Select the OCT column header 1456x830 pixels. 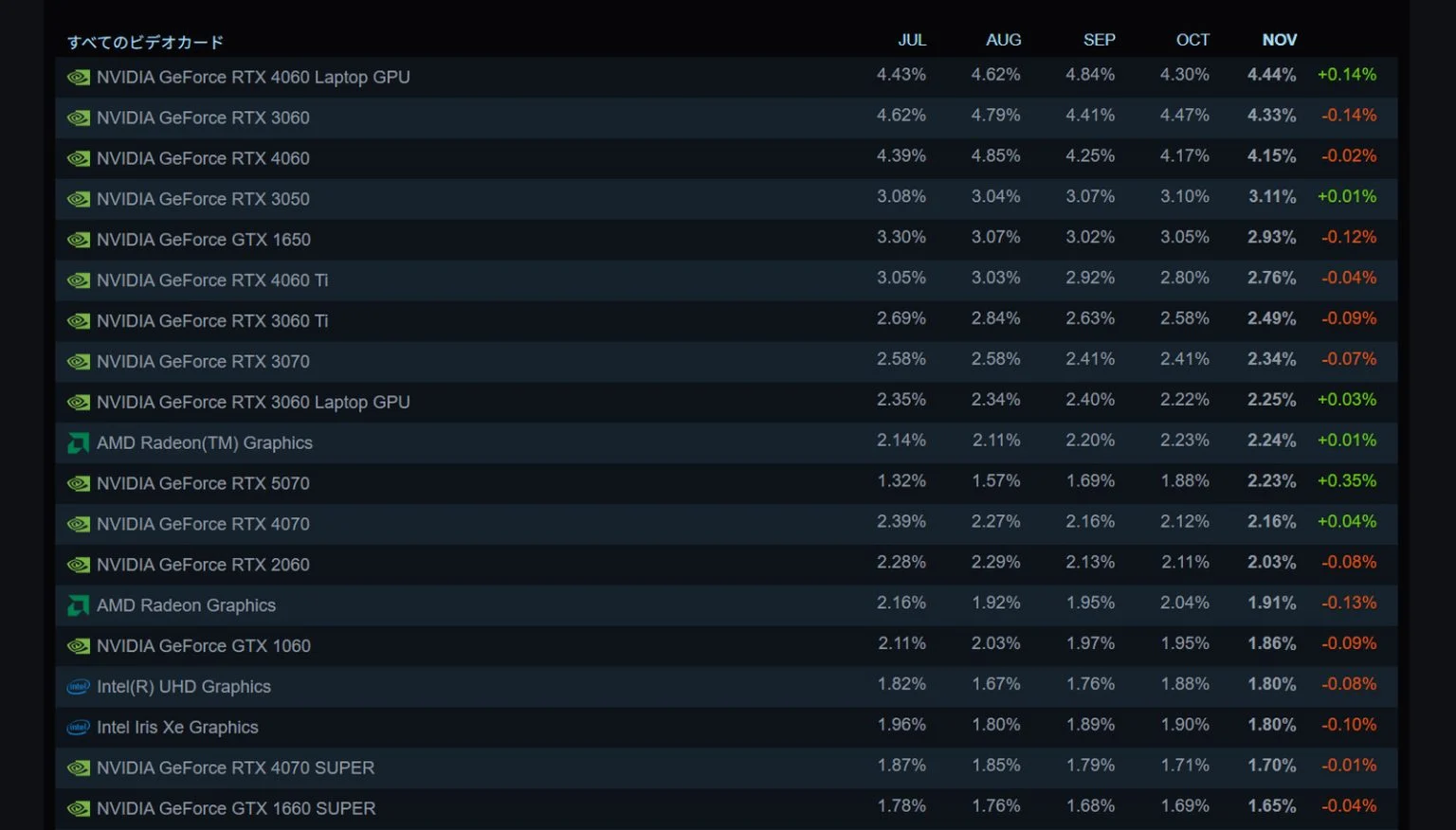click(x=1192, y=40)
